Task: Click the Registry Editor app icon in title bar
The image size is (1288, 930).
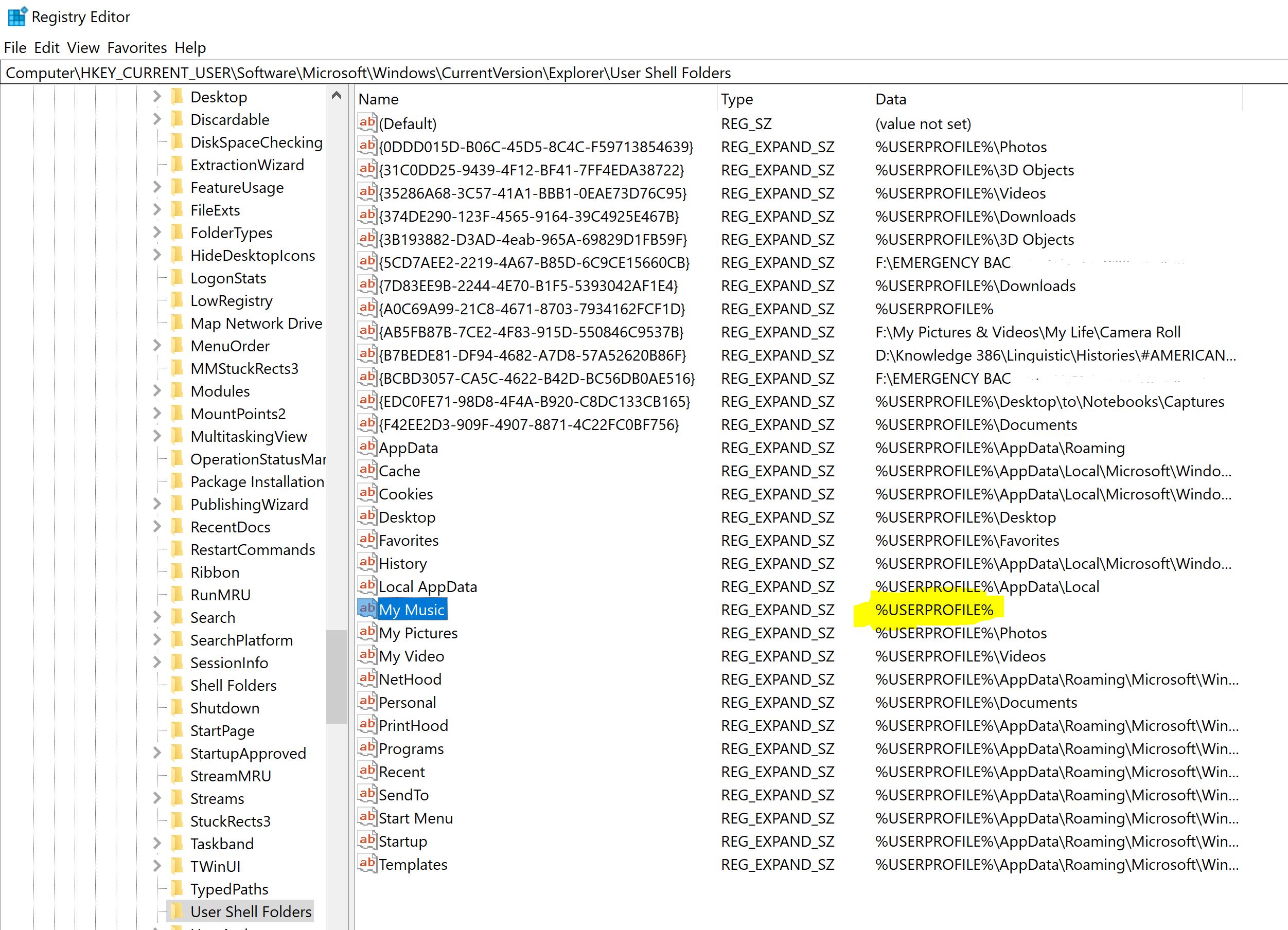Action: tap(17, 16)
